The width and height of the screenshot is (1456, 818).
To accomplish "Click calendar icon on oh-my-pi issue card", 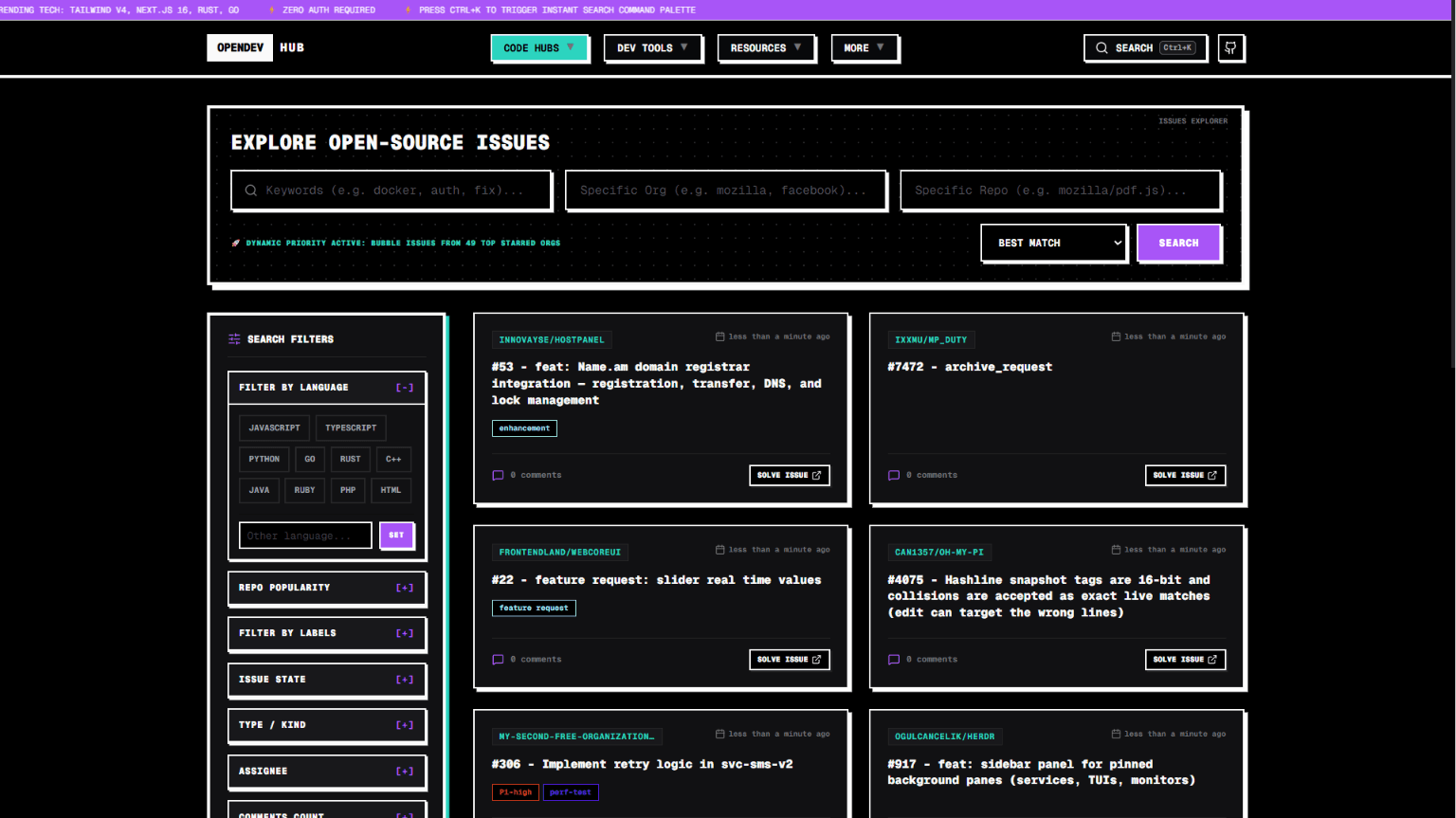I will pyautogui.click(x=1116, y=550).
